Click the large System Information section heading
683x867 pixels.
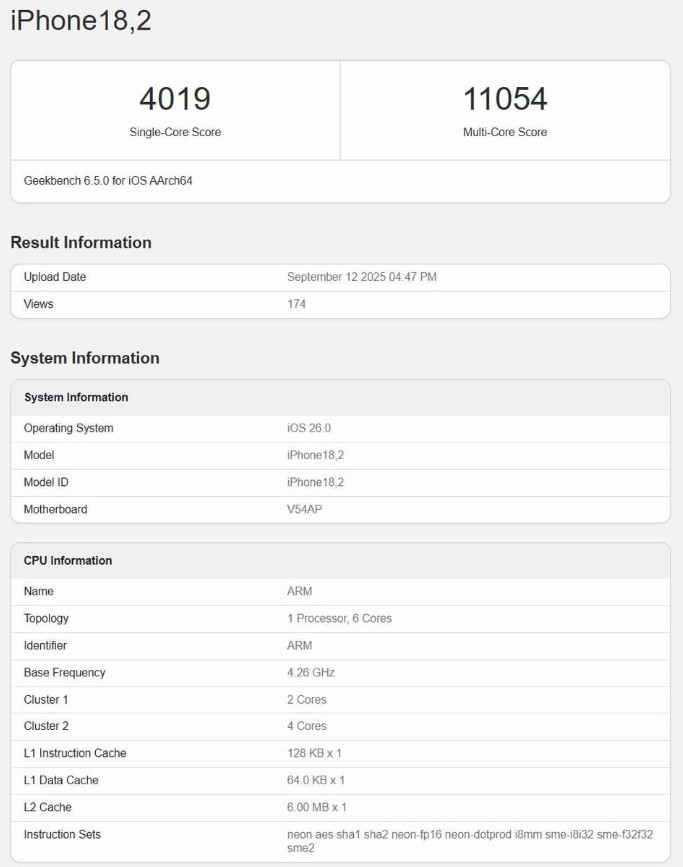(x=85, y=358)
